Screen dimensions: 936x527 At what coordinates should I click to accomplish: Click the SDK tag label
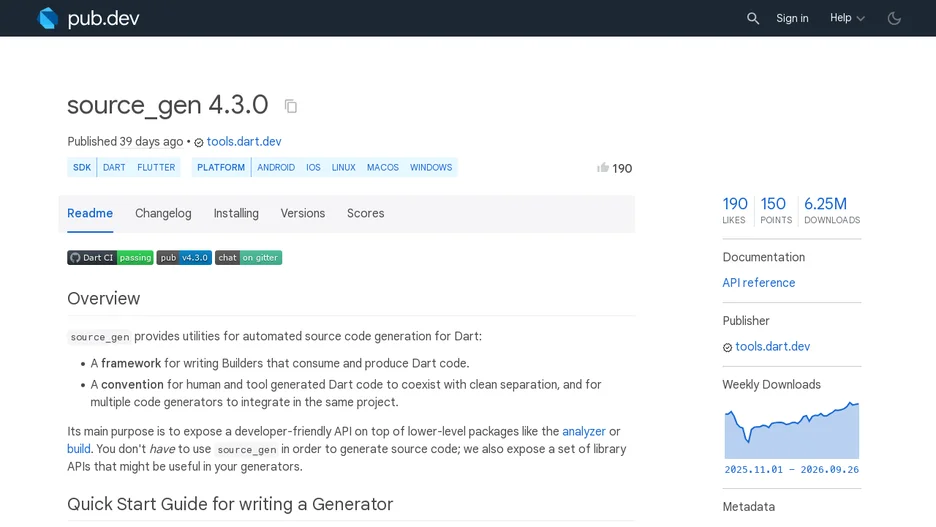[x=82, y=168]
